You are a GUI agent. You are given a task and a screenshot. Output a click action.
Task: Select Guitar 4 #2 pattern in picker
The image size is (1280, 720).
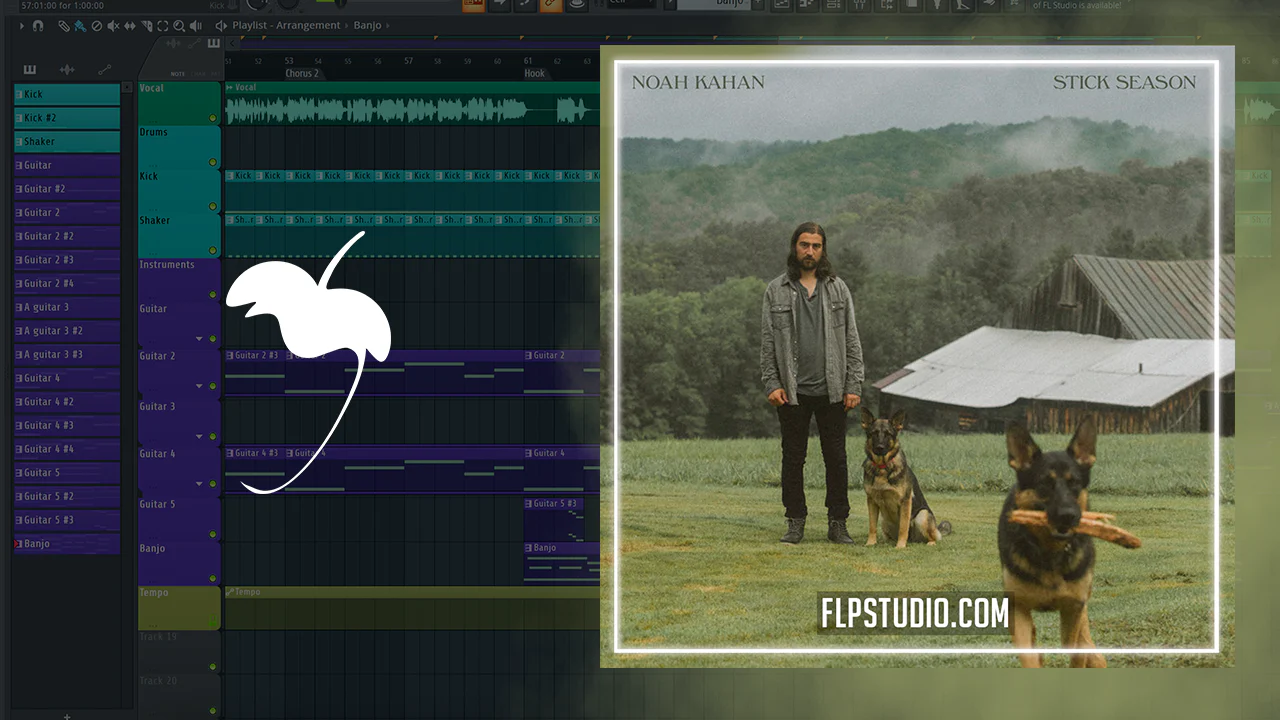67,402
